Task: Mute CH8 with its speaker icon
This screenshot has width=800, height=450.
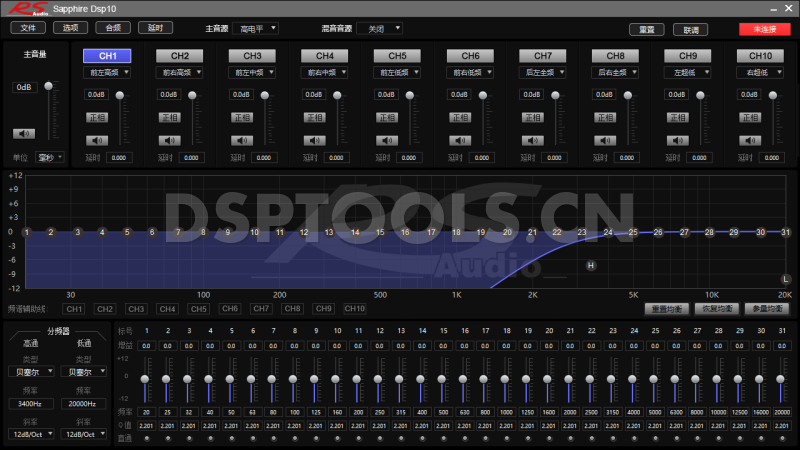Action: click(x=605, y=140)
